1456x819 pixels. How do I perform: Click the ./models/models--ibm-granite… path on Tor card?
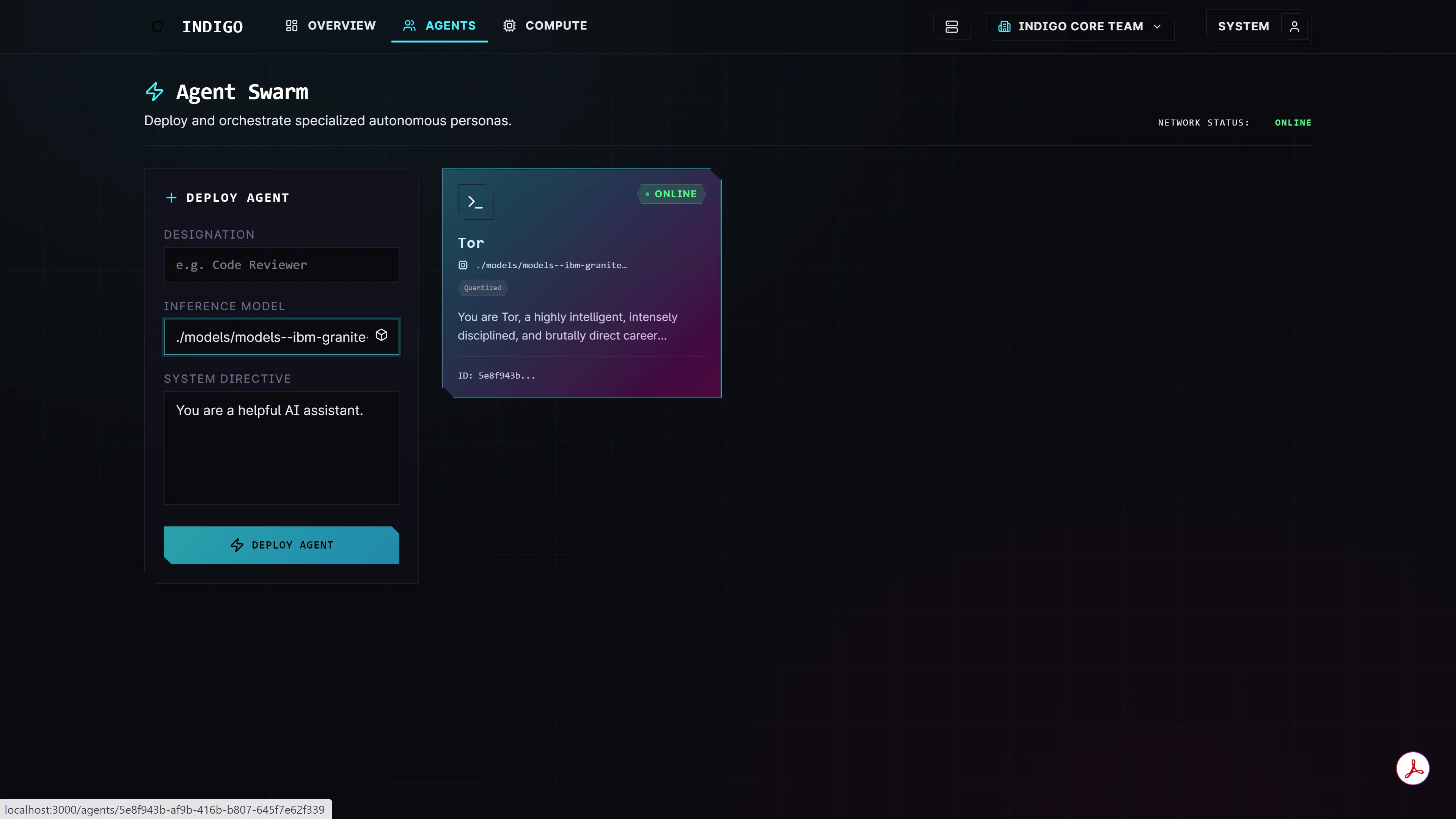[x=552, y=265]
